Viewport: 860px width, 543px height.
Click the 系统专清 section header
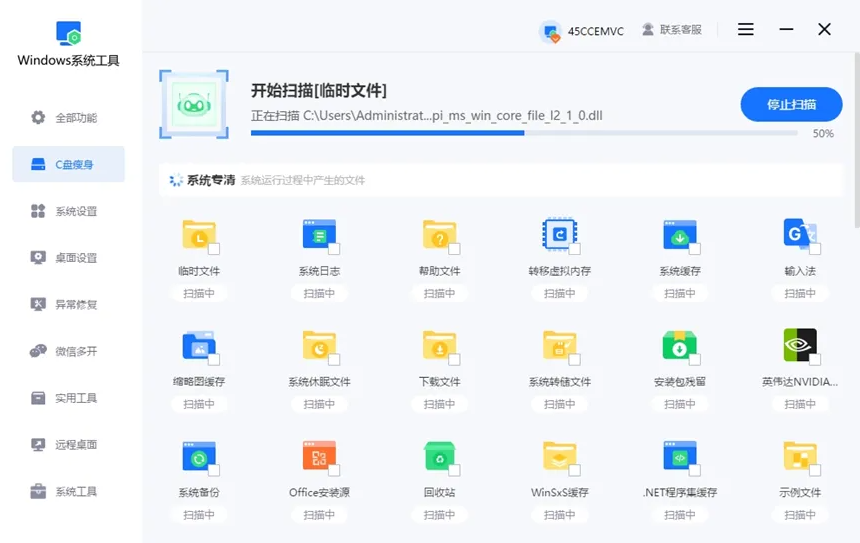[x=501, y=180]
